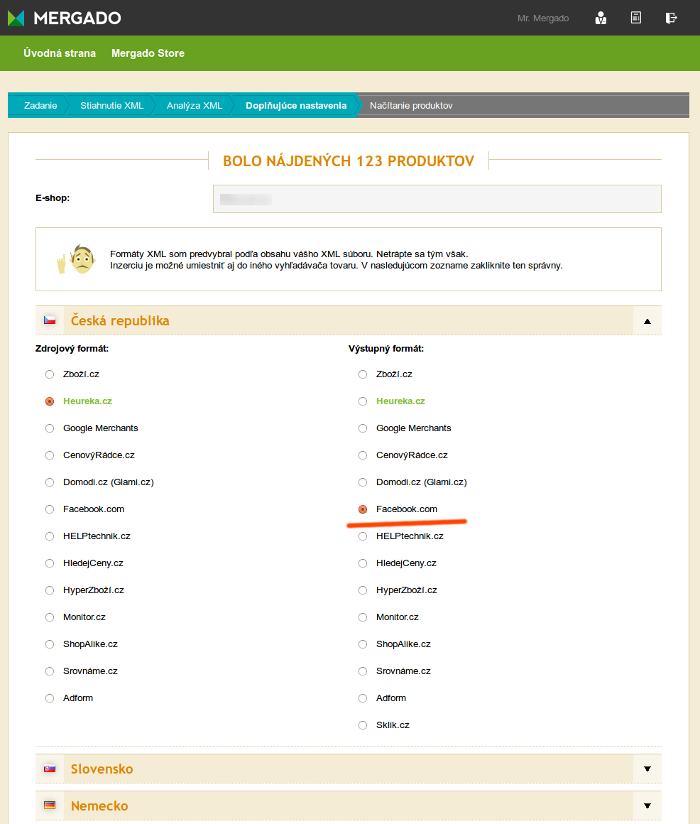The height and width of the screenshot is (824, 700).
Task: Go back to the Zadanie step
Action: [40, 106]
